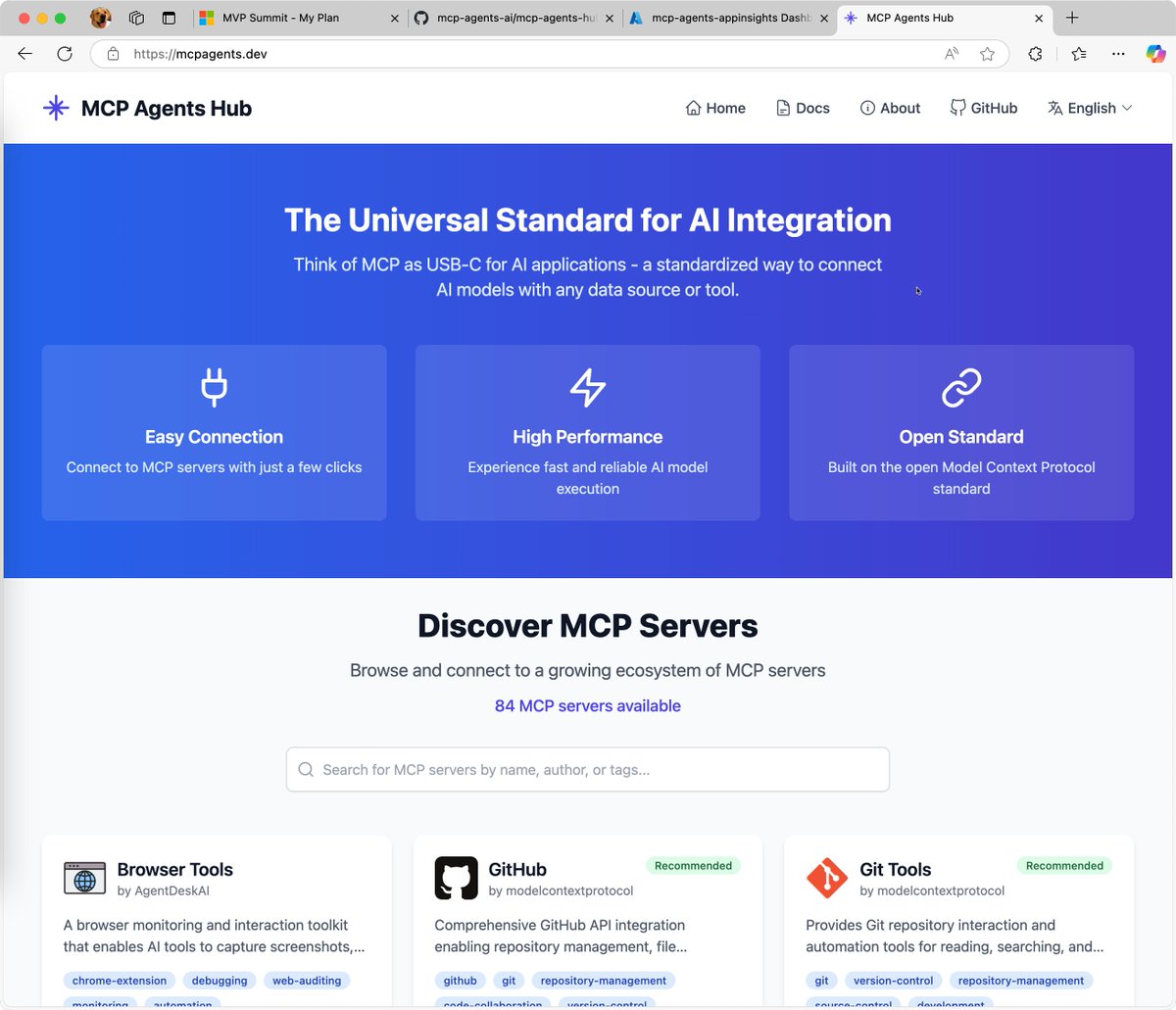This screenshot has height=1010, width=1176.
Task: Click the MCP Agents Hub star logo
Action: pyautogui.click(x=56, y=108)
